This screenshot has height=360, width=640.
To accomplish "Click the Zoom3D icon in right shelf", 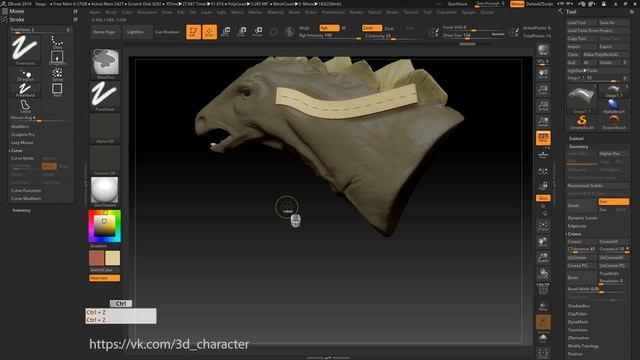I will coord(543,258).
